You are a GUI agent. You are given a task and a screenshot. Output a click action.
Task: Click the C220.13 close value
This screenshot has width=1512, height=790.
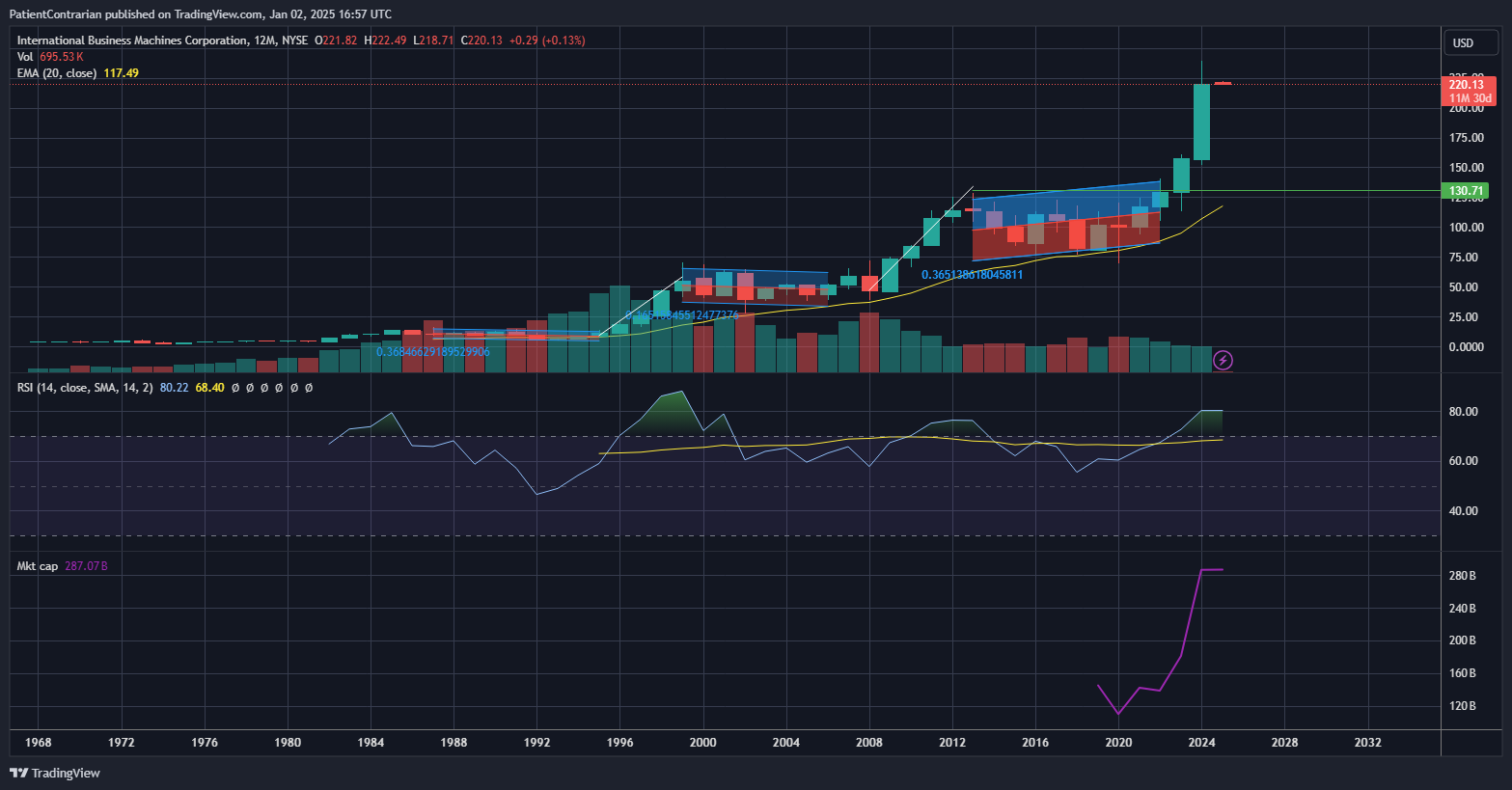[x=481, y=41]
